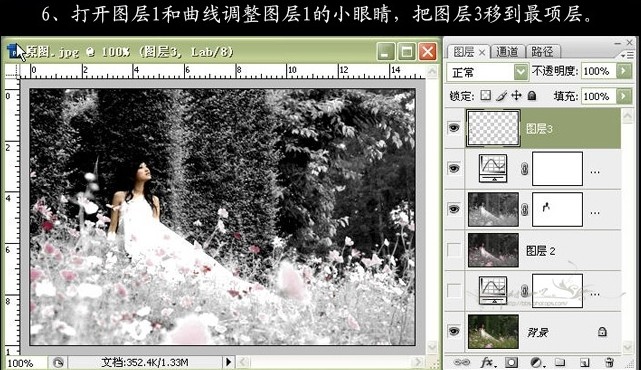This screenshot has width=641, height=370.
Task: Click the 文档:352.4K/1.33M status text
Action: (145, 362)
